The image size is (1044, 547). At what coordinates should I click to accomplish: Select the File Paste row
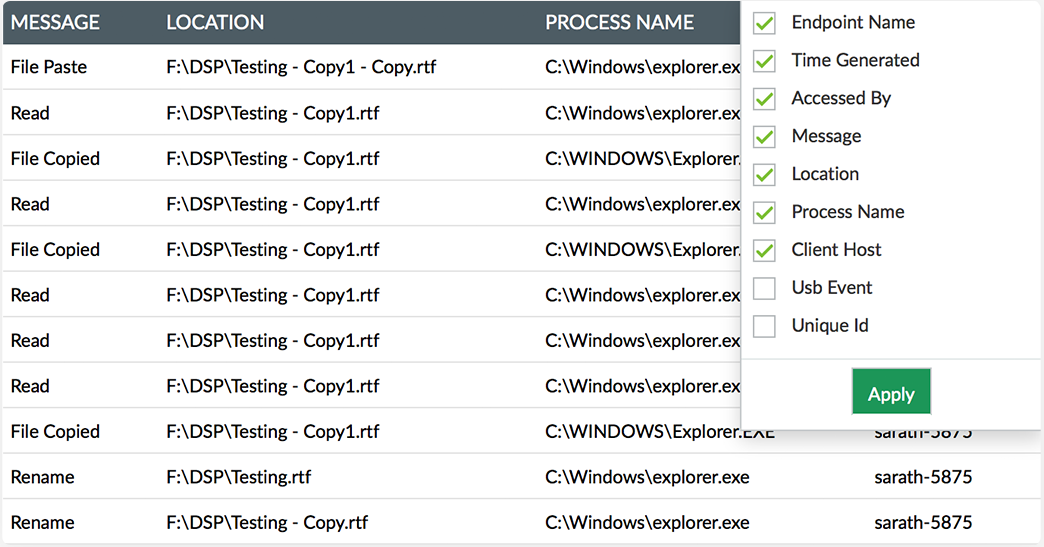pos(372,67)
